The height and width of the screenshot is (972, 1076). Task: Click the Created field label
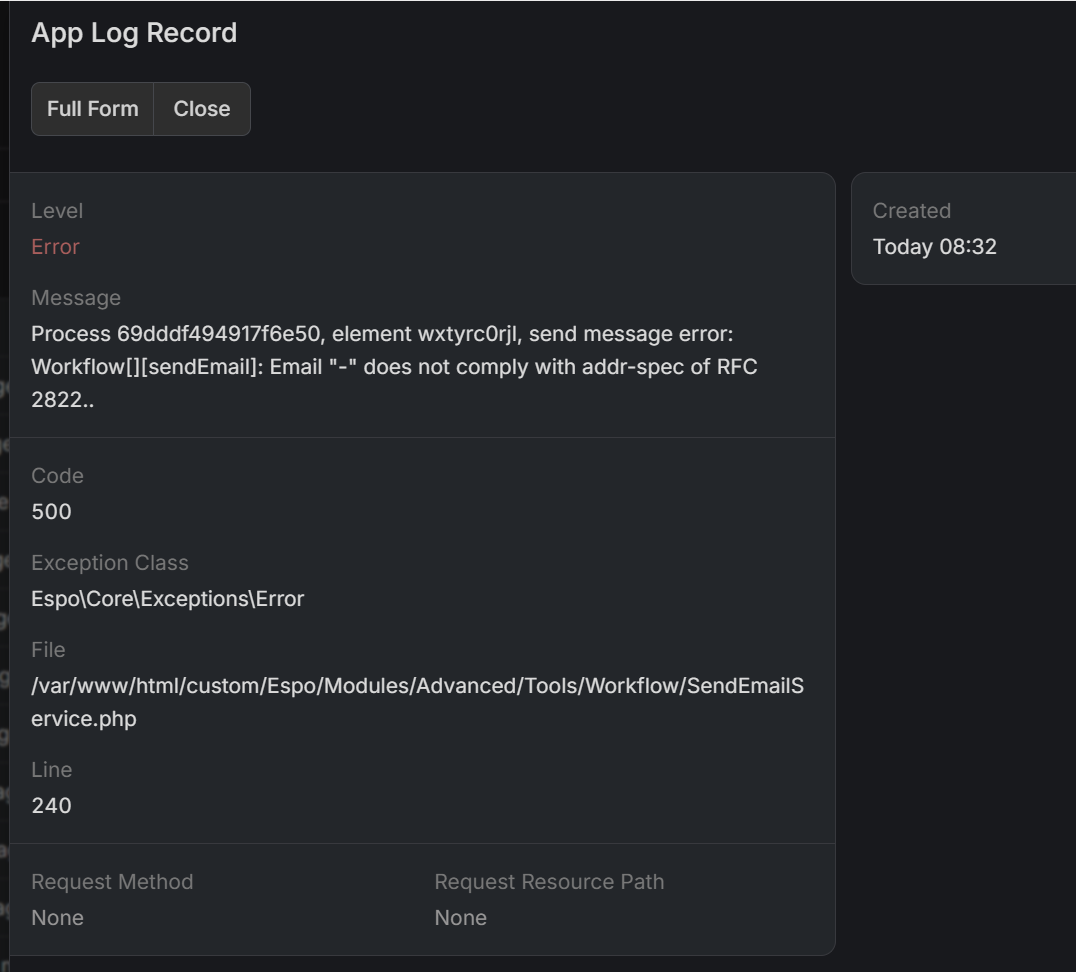[911, 211]
